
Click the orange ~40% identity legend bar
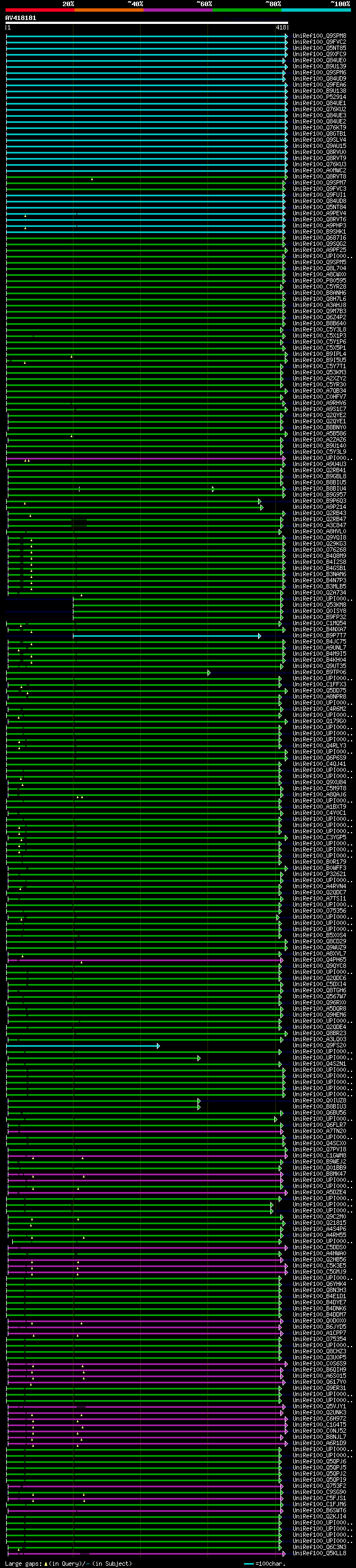(109, 10)
